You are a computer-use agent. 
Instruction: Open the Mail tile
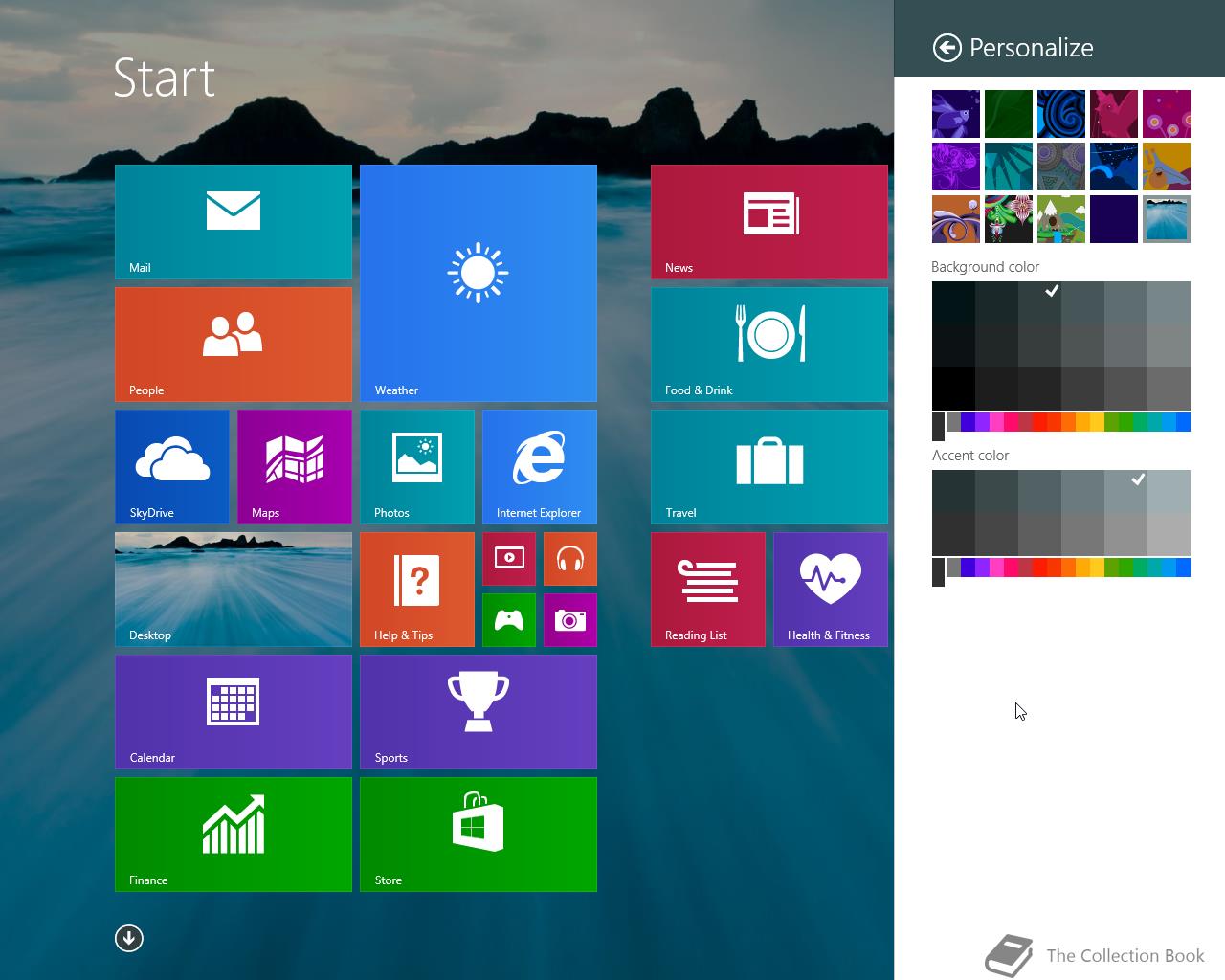[x=234, y=222]
